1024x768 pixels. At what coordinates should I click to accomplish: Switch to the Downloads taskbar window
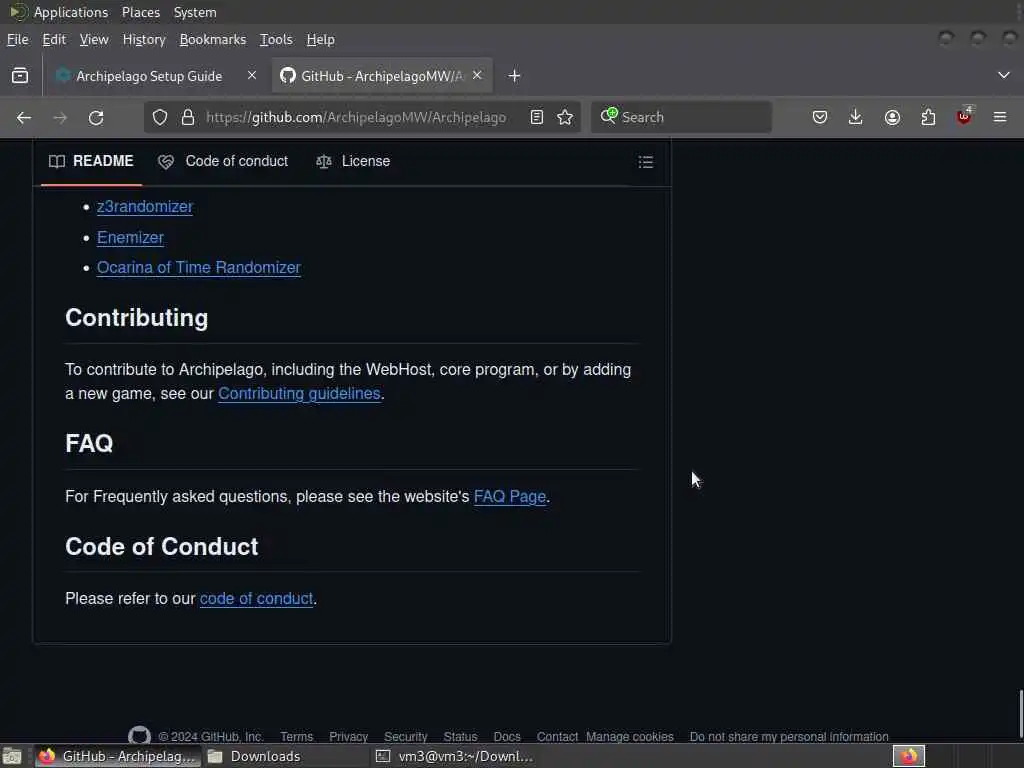tap(286, 756)
